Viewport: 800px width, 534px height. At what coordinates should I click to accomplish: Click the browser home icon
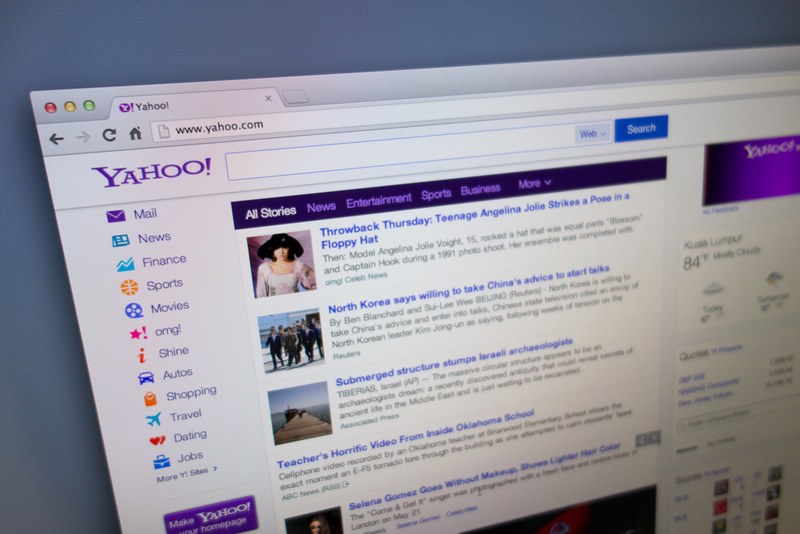click(135, 134)
